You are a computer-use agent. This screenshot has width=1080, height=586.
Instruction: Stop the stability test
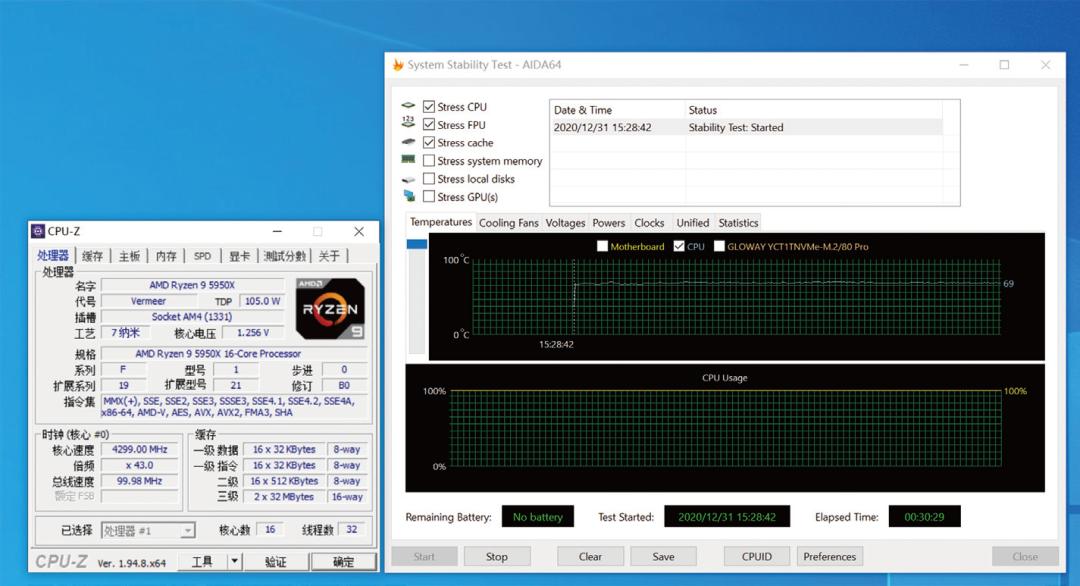tap(497, 557)
